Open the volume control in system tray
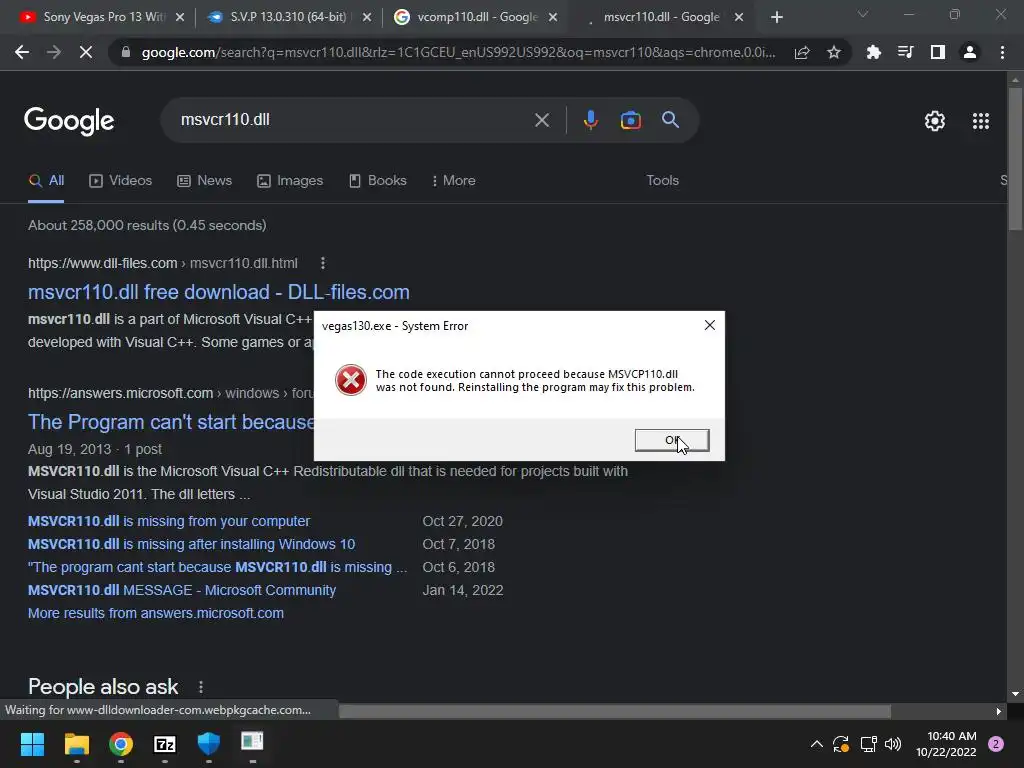The height and width of the screenshot is (768, 1024). coord(893,744)
